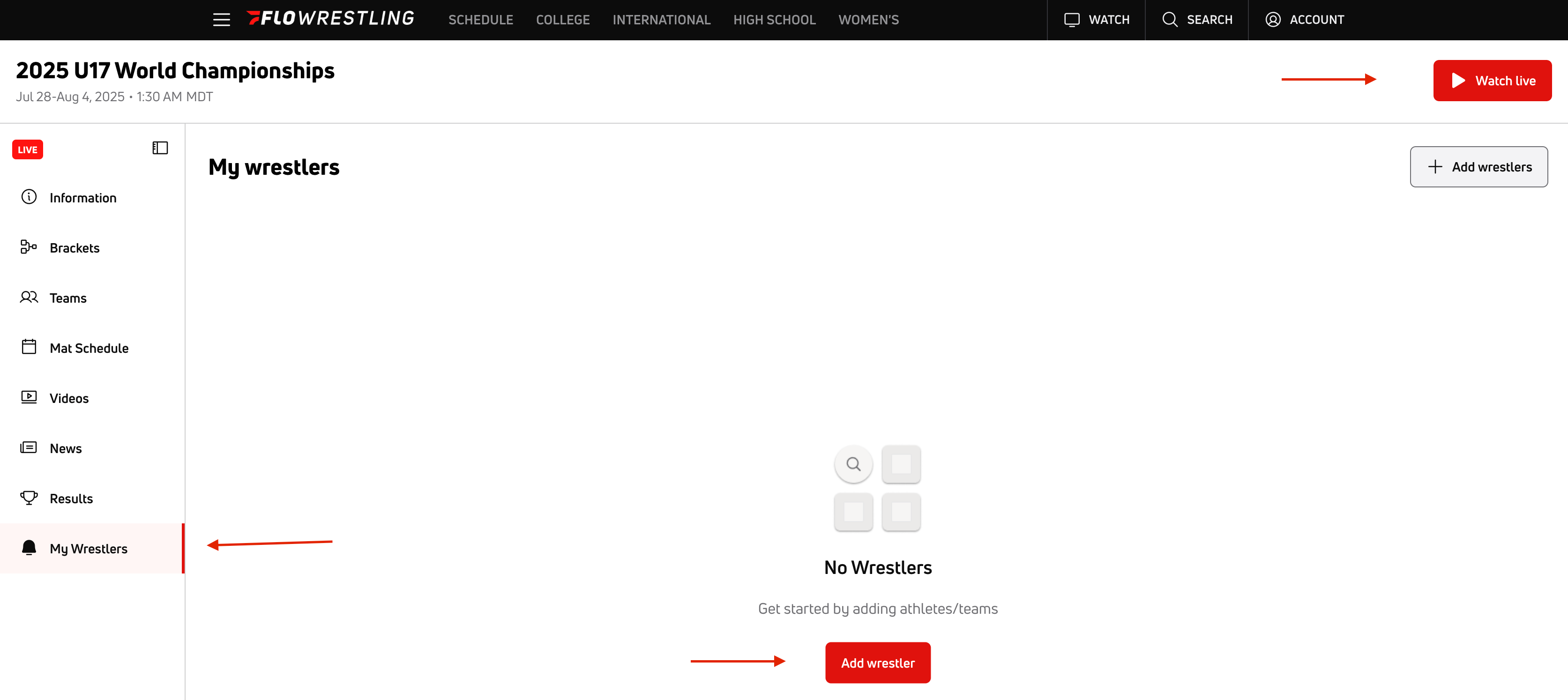Go to the Videos sidebar section
The height and width of the screenshot is (700, 1568).
(x=92, y=398)
